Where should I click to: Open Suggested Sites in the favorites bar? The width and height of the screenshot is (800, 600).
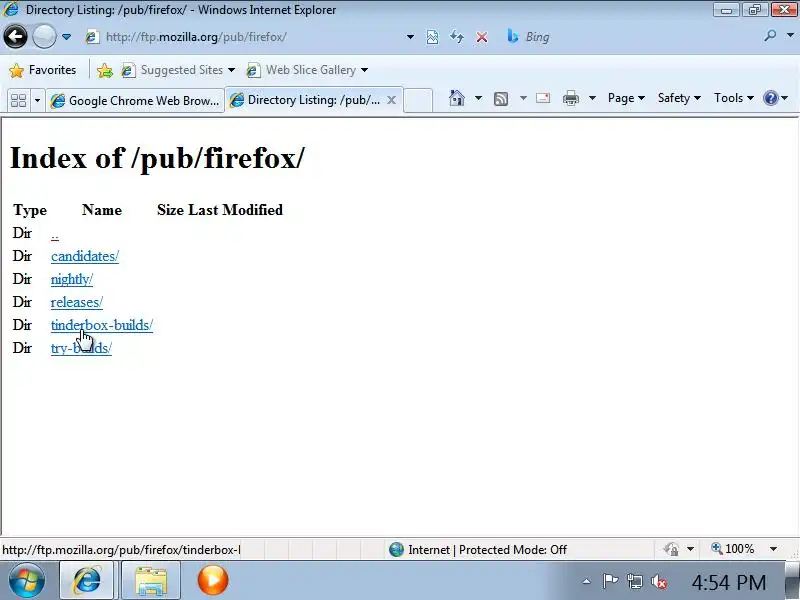point(178,70)
